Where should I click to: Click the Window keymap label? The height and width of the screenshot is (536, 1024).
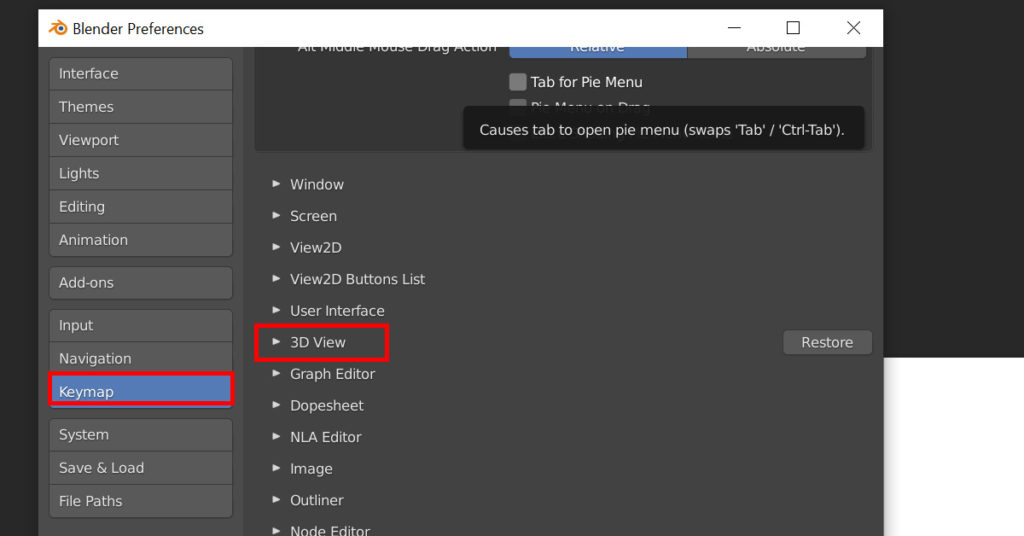(x=317, y=184)
